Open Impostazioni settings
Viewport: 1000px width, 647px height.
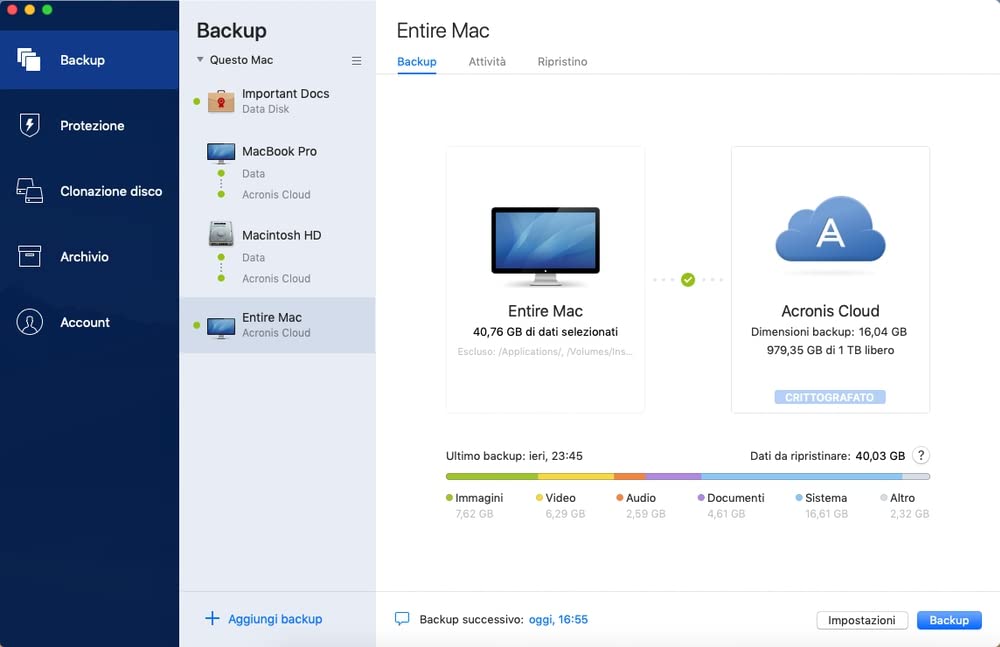click(862, 620)
